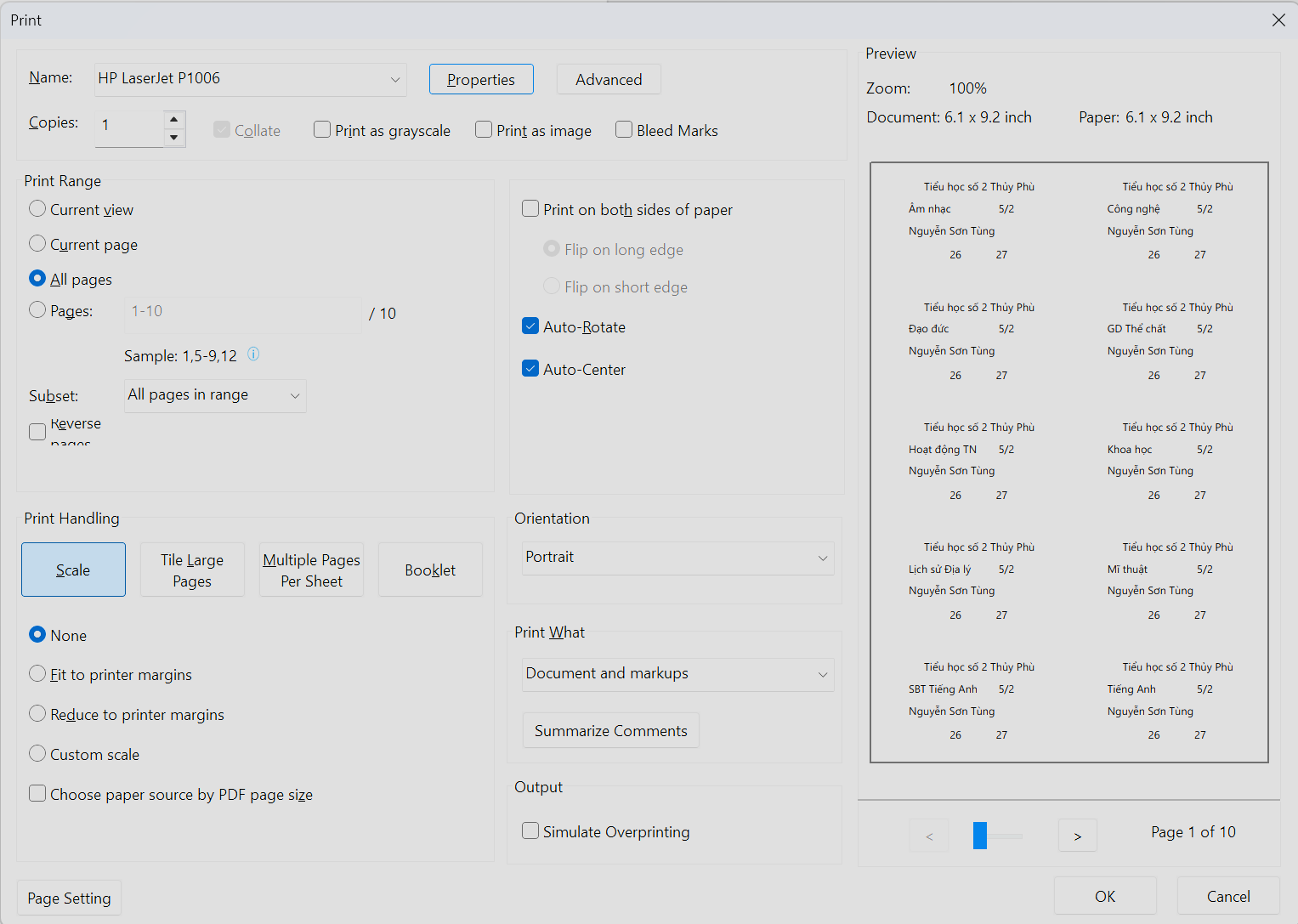Open Page Setting
Screen dimensions: 1298x924
click(69, 898)
